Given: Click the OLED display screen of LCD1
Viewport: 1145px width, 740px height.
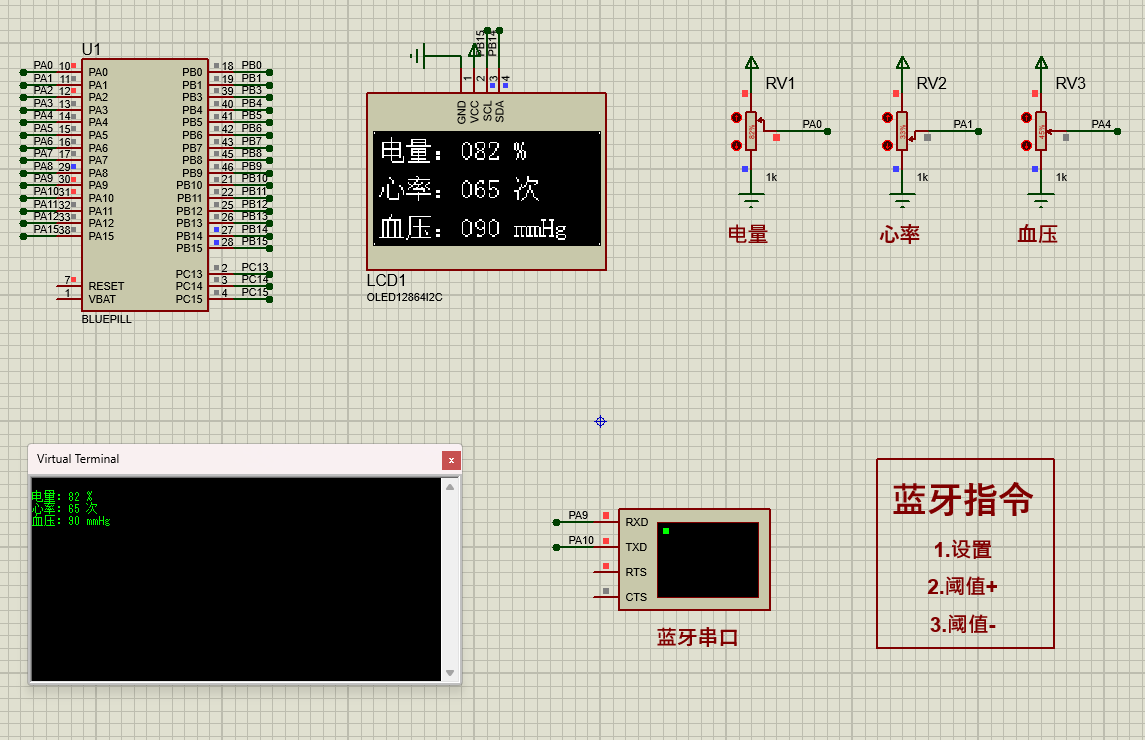Looking at the screenshot, I should 487,188.
